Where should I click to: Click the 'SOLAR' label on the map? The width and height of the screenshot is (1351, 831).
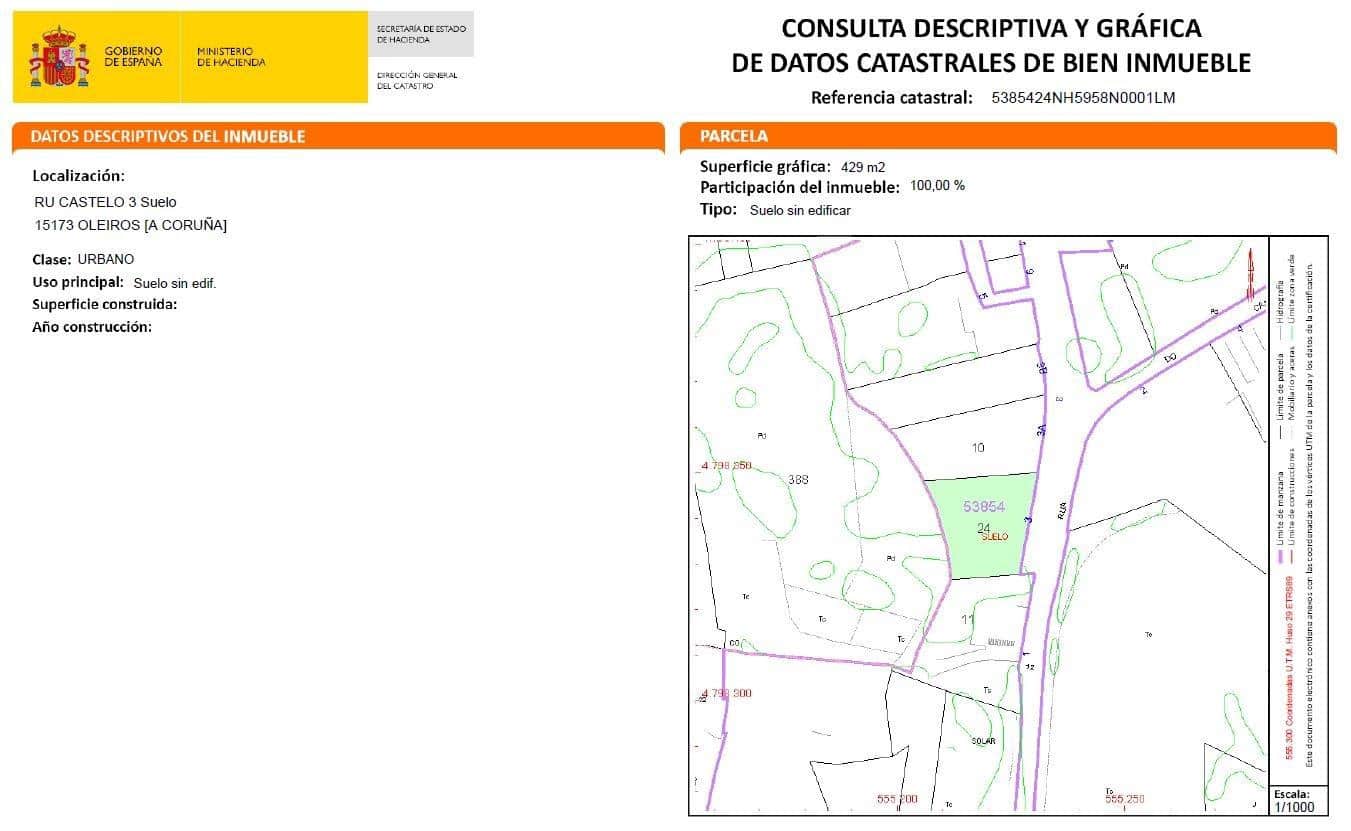[x=984, y=741]
